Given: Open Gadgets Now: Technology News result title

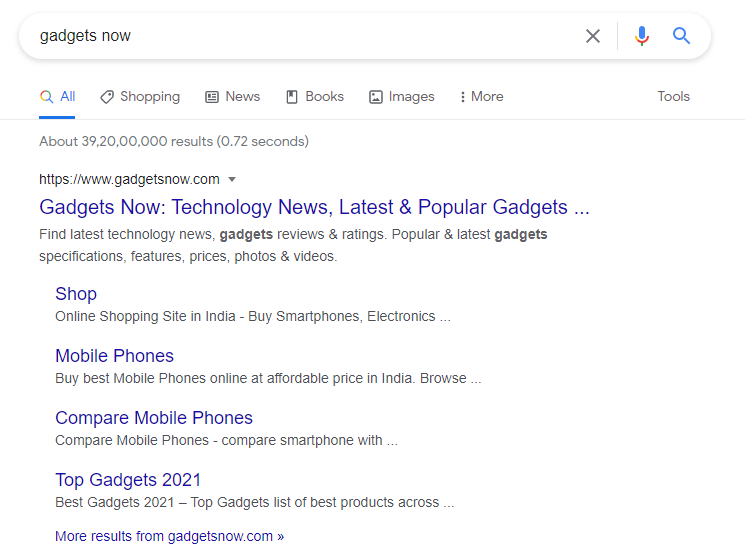Looking at the screenshot, I should (314, 207).
